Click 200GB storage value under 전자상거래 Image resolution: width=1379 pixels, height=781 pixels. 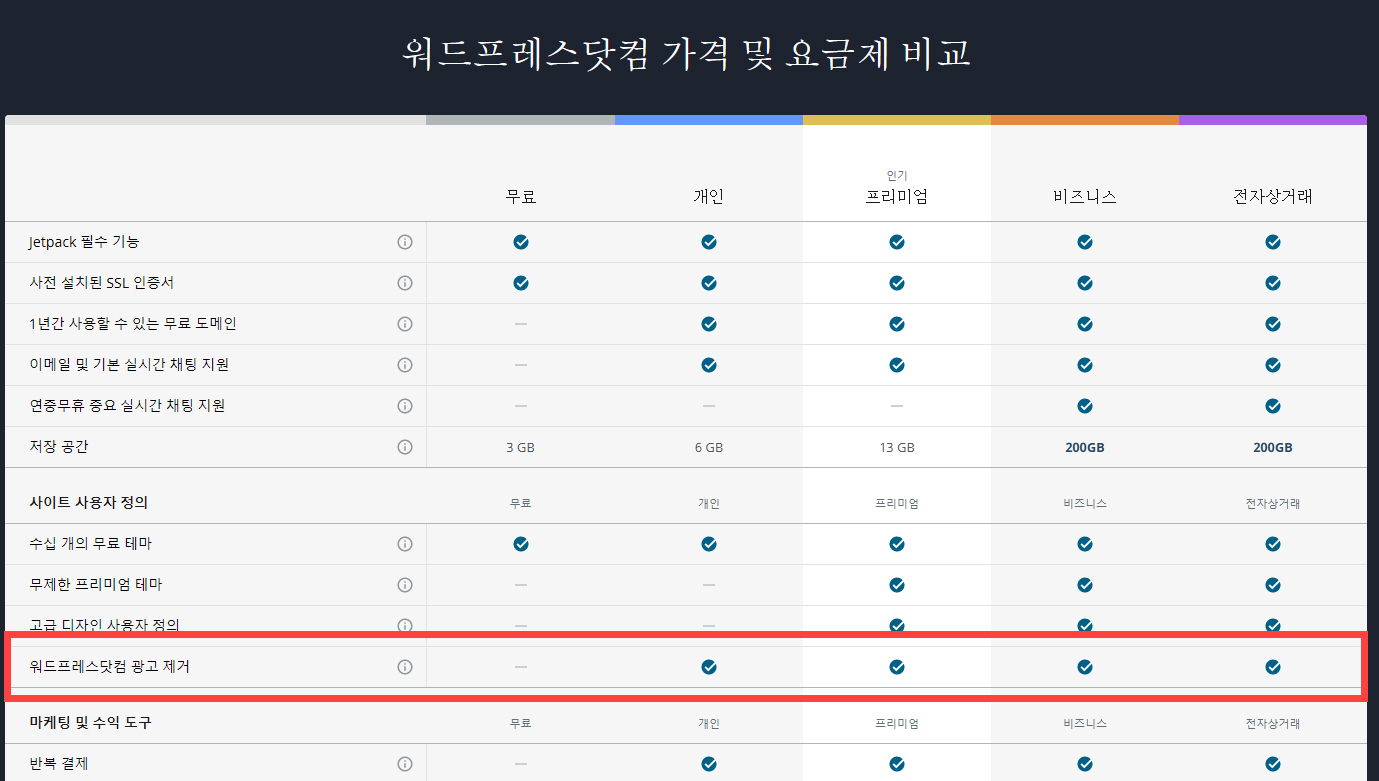pos(1273,448)
